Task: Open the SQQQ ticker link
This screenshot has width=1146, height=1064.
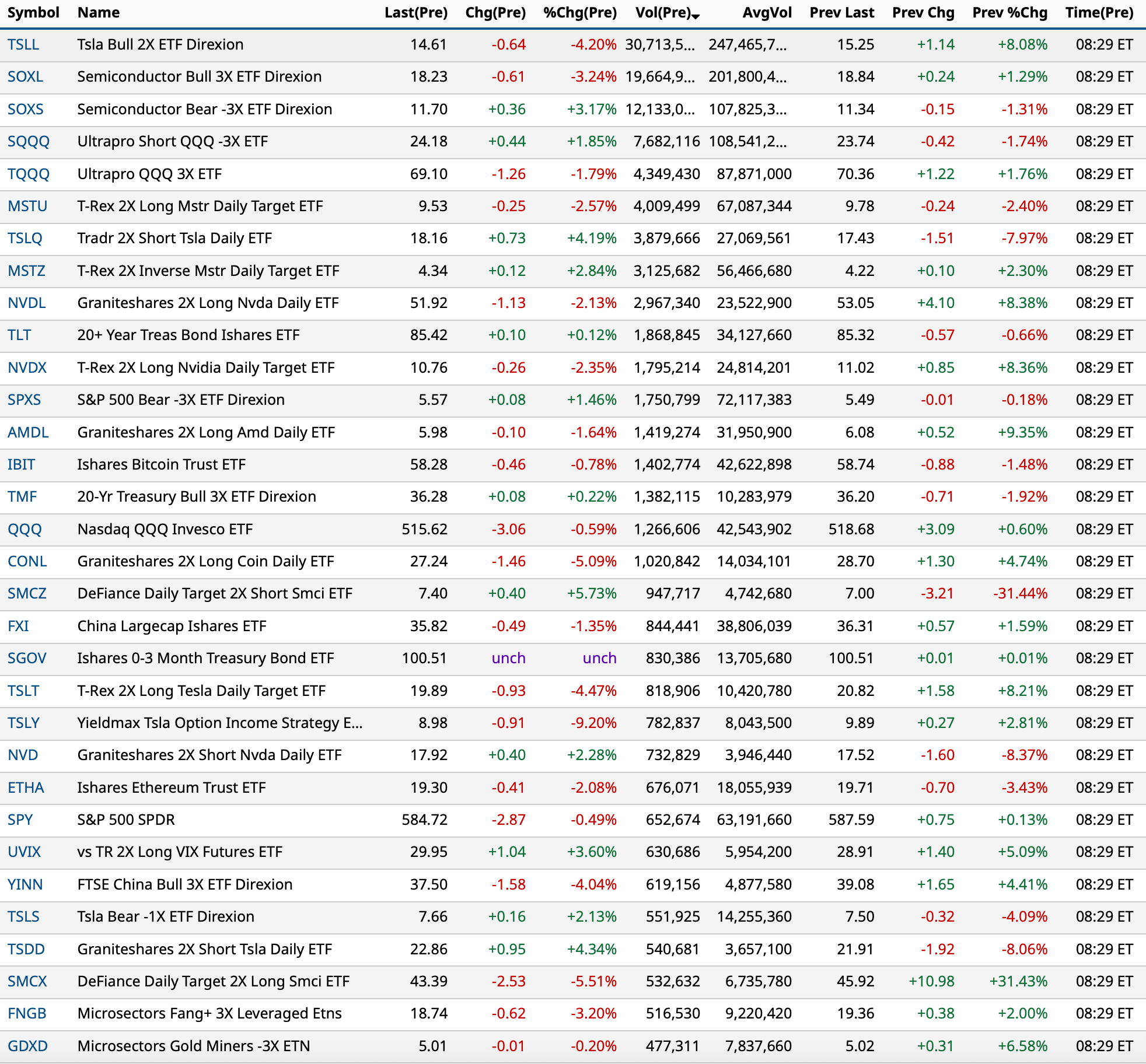Action: [29, 142]
